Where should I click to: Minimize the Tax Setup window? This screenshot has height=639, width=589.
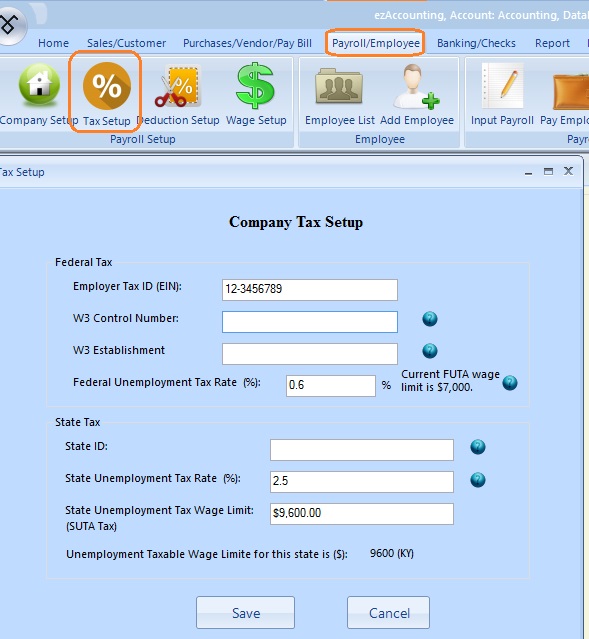click(x=528, y=172)
